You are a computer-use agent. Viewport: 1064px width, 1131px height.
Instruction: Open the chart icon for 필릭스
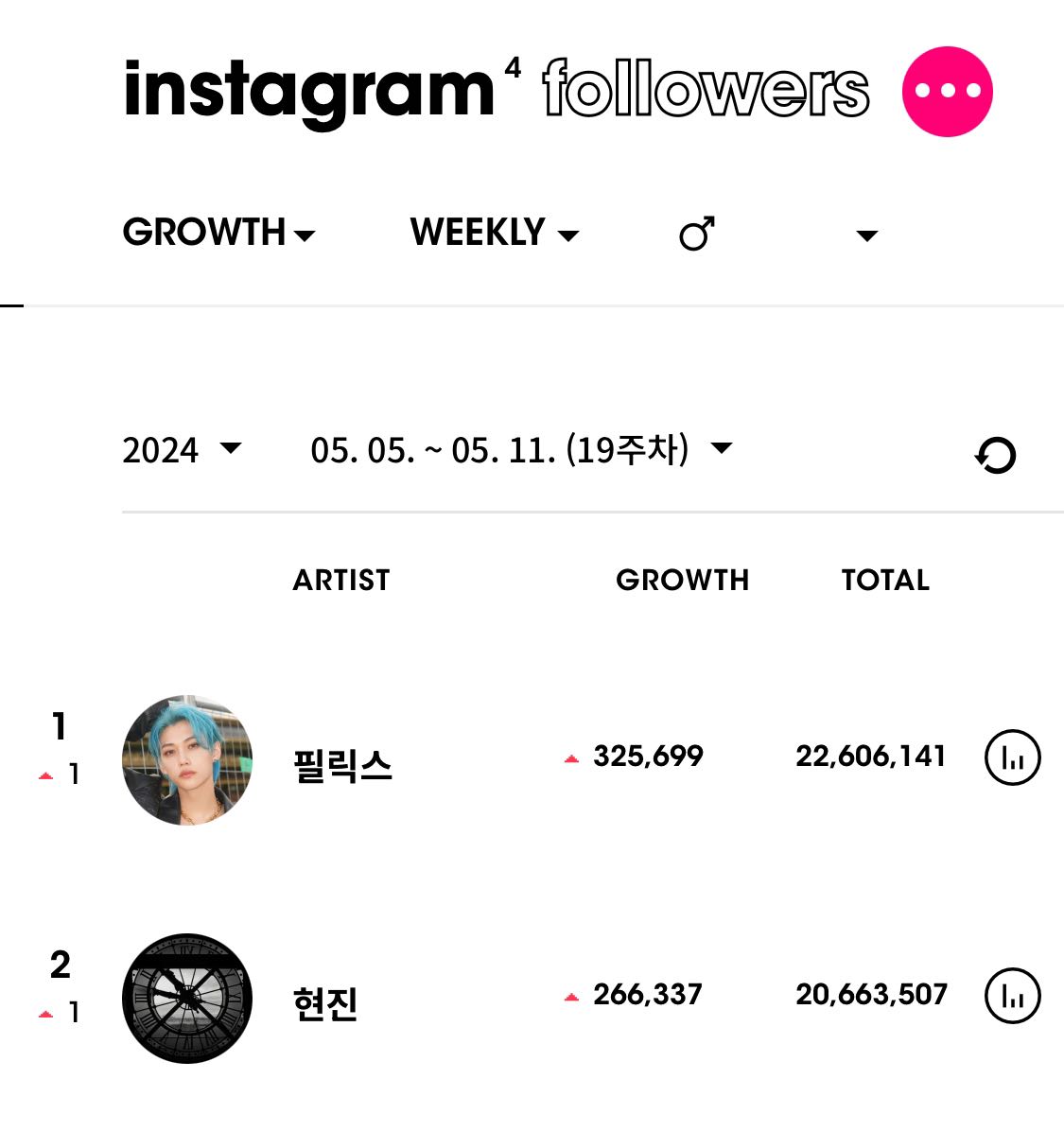[x=1012, y=757]
